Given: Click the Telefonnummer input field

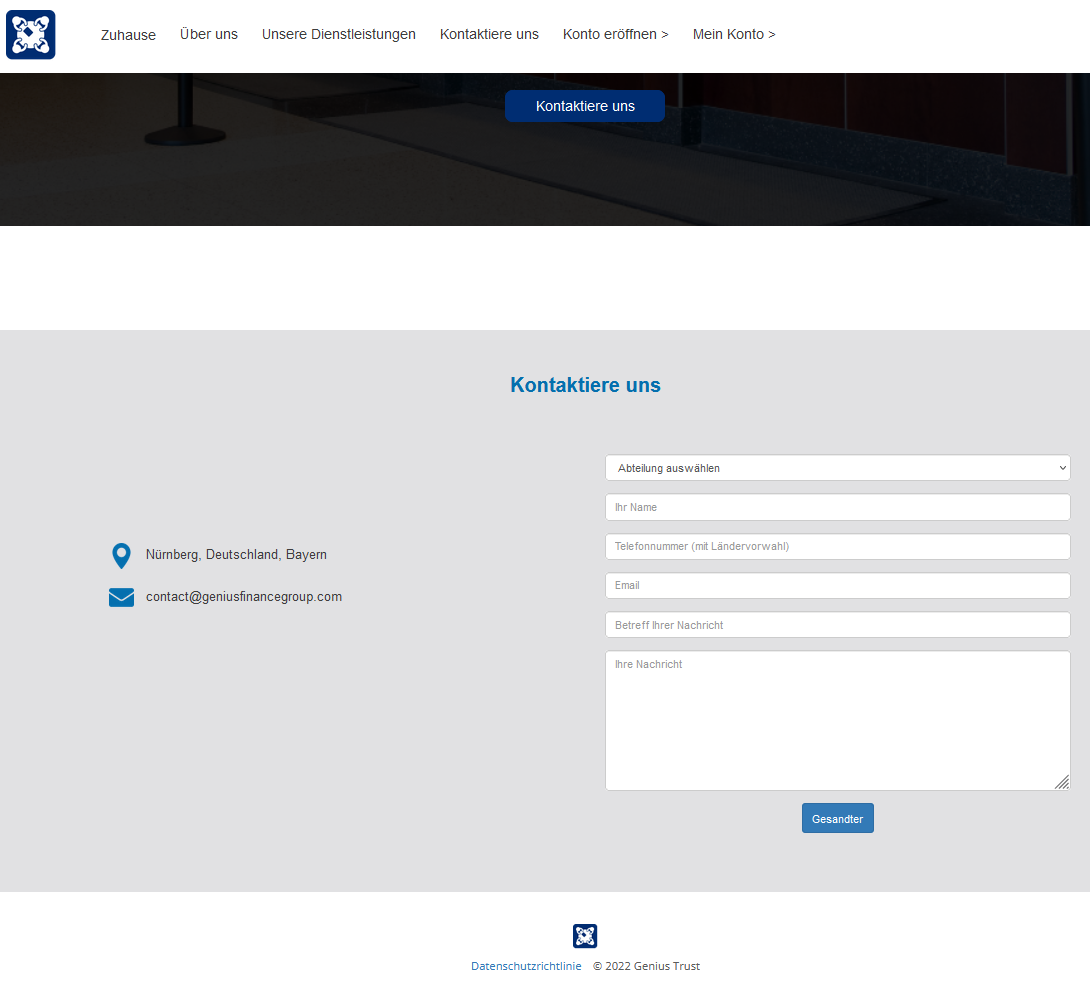Looking at the screenshot, I should (838, 546).
